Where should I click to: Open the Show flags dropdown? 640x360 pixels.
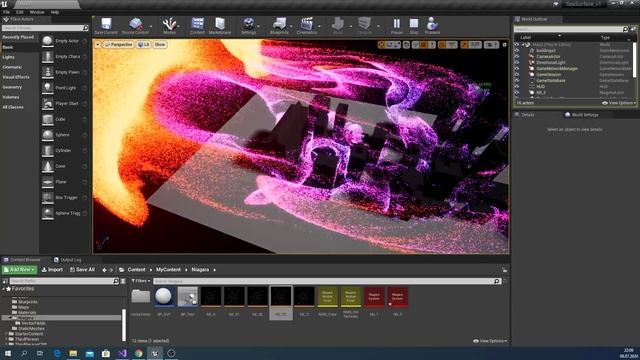click(160, 44)
